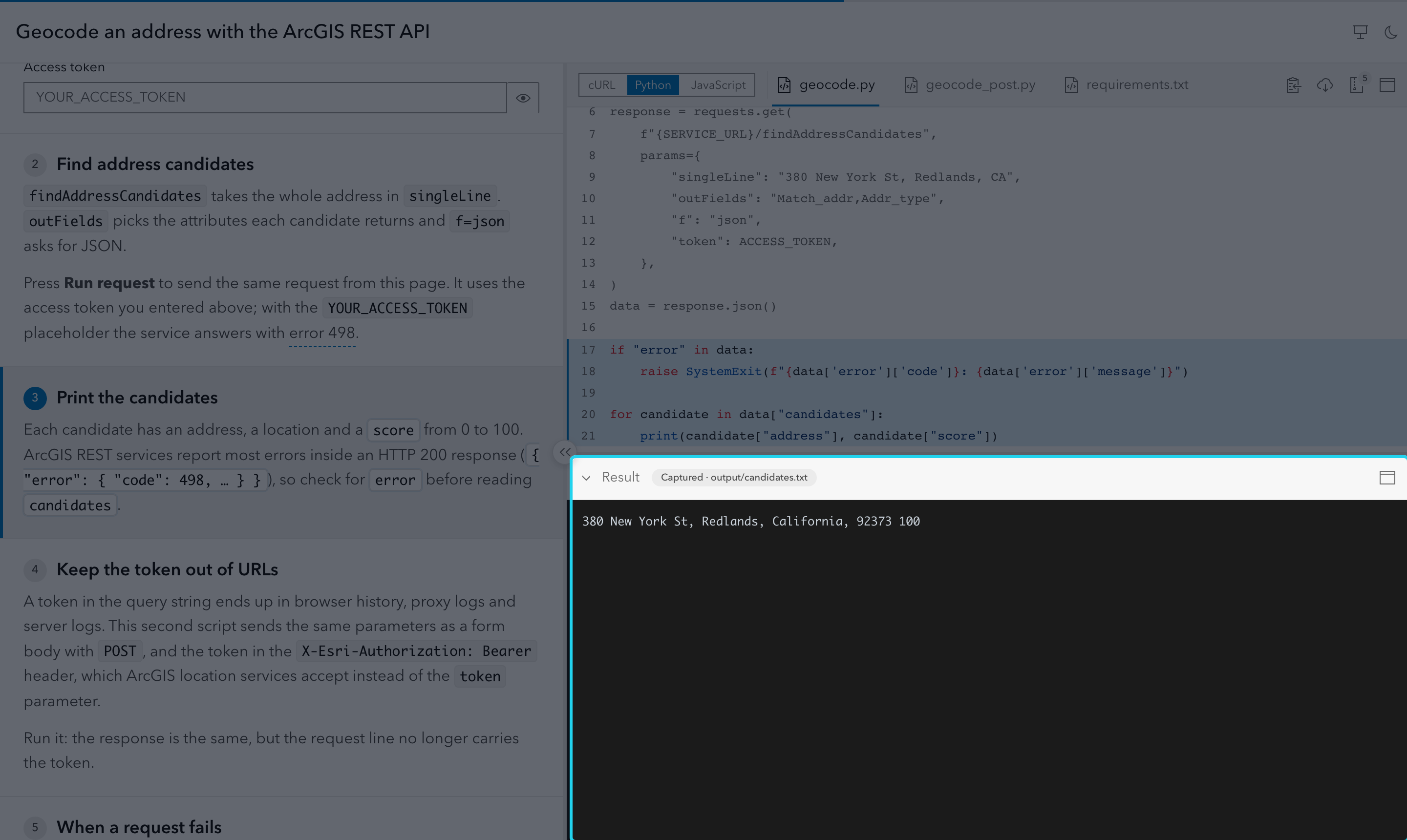This screenshot has height=840, width=1407.
Task: Maximize the Result panel with the window icon
Action: [x=1387, y=478]
